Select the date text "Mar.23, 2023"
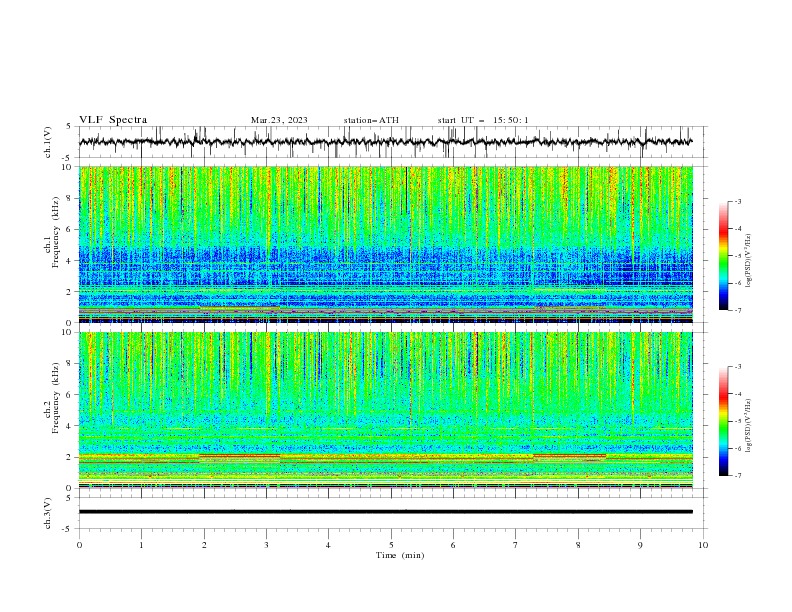 tap(279, 120)
